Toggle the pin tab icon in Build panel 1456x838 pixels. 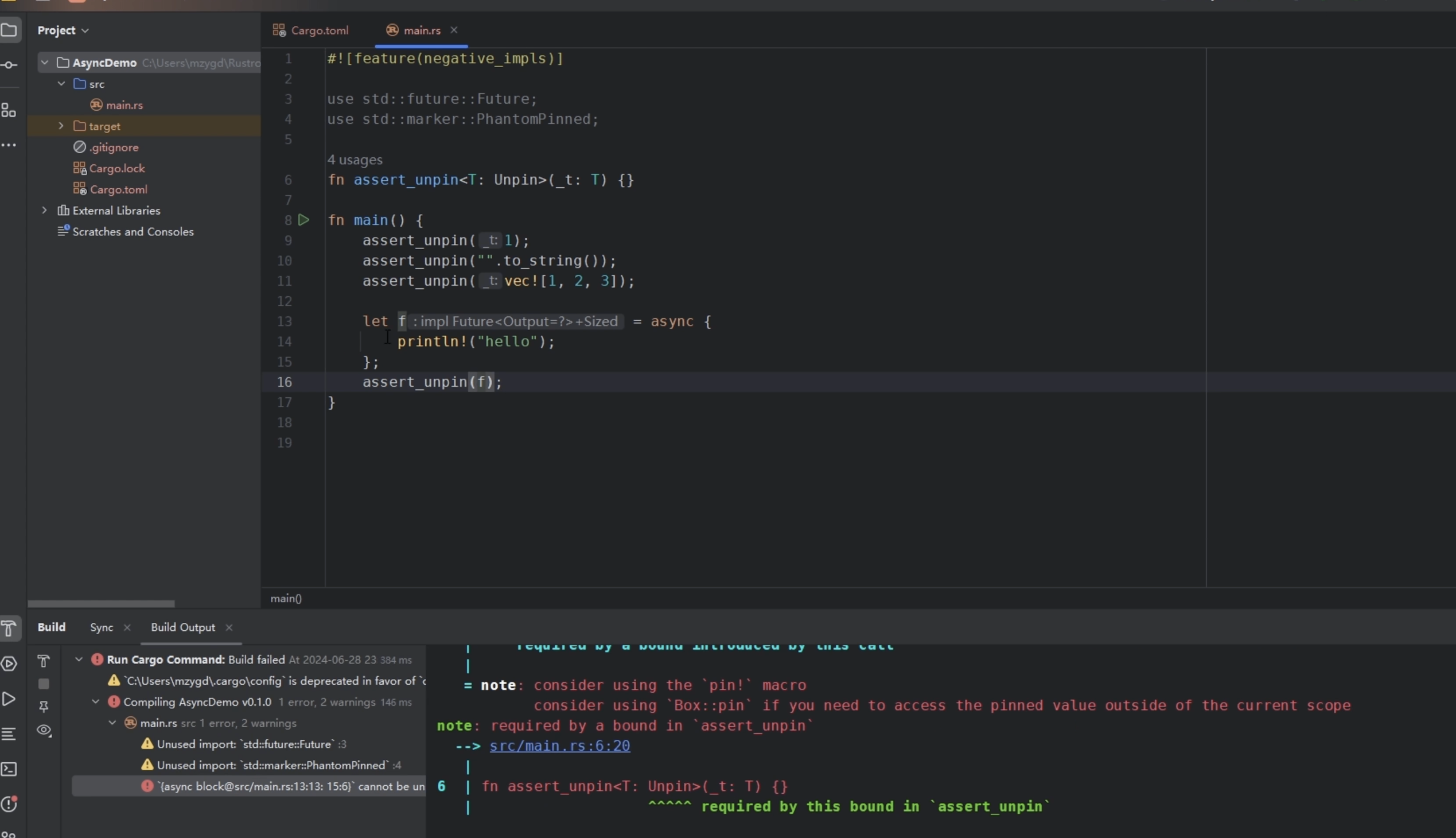[44, 706]
